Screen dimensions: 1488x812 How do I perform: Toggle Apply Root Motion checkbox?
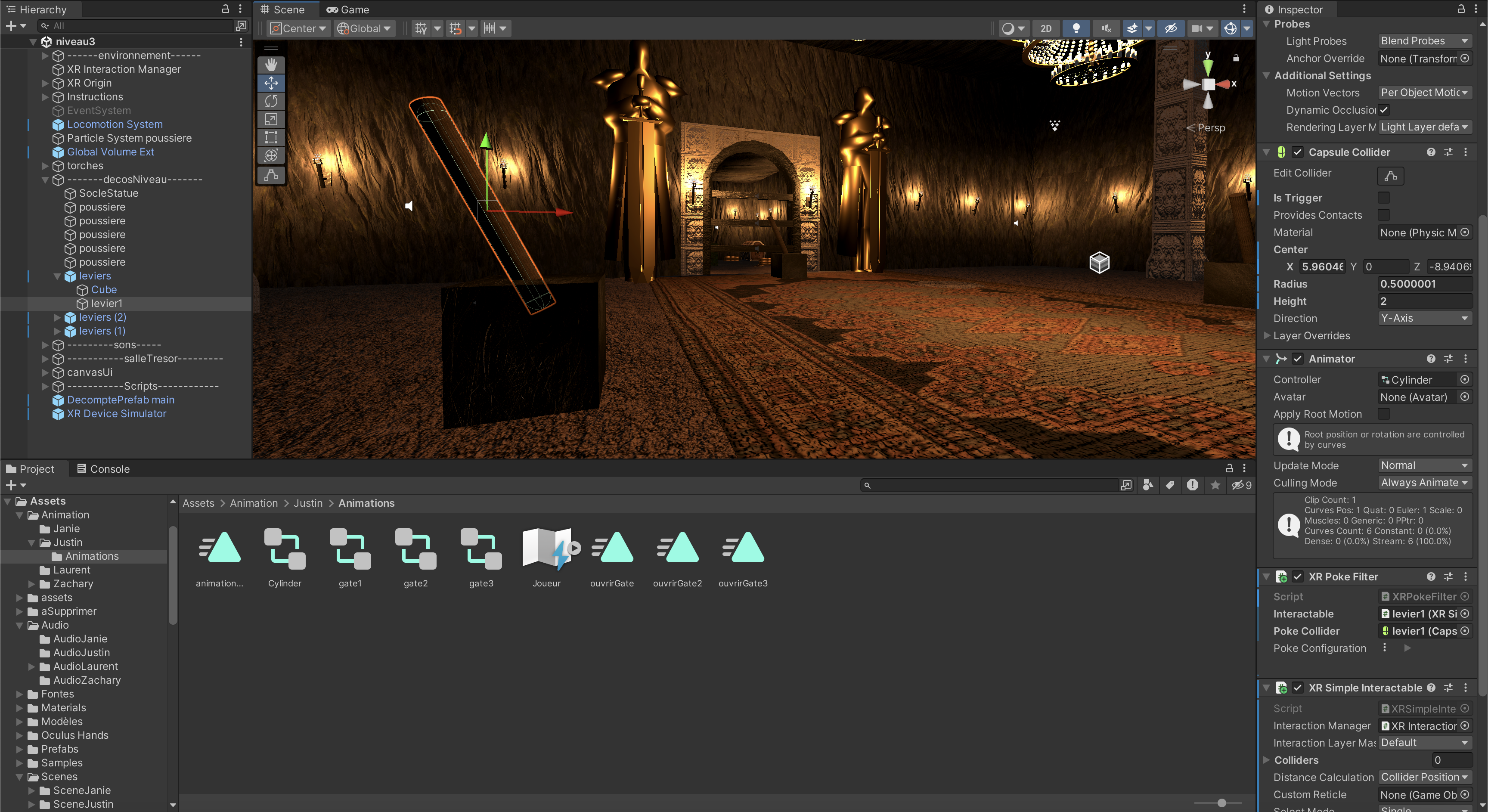coord(1383,414)
